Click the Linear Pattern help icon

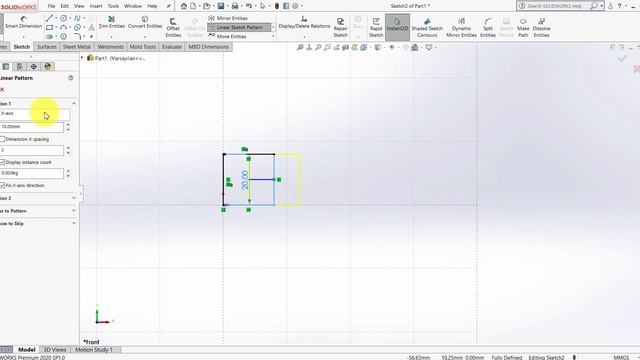pyautogui.click(x=71, y=78)
